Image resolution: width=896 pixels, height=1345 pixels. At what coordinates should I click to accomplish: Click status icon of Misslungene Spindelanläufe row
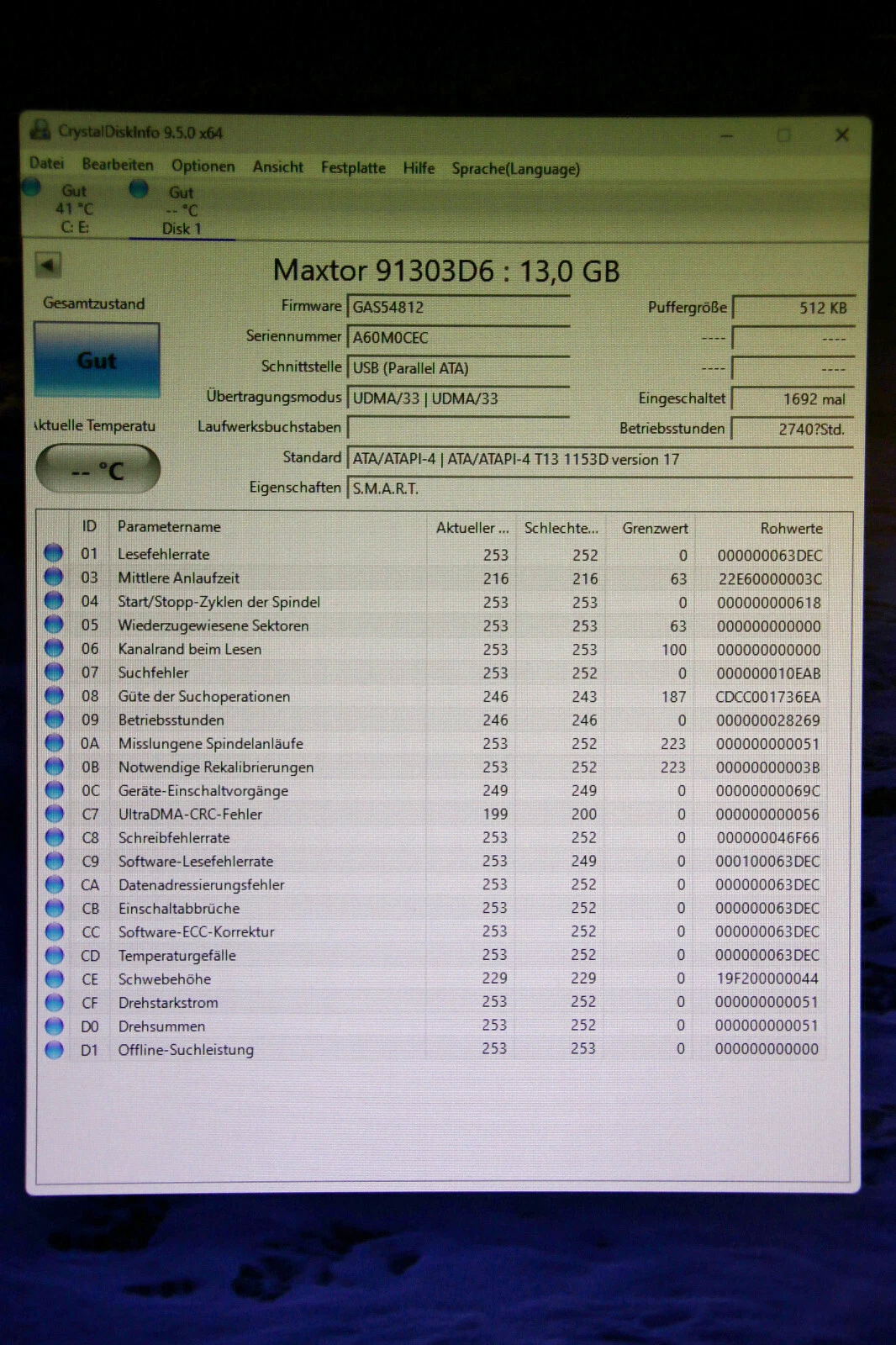tap(54, 742)
